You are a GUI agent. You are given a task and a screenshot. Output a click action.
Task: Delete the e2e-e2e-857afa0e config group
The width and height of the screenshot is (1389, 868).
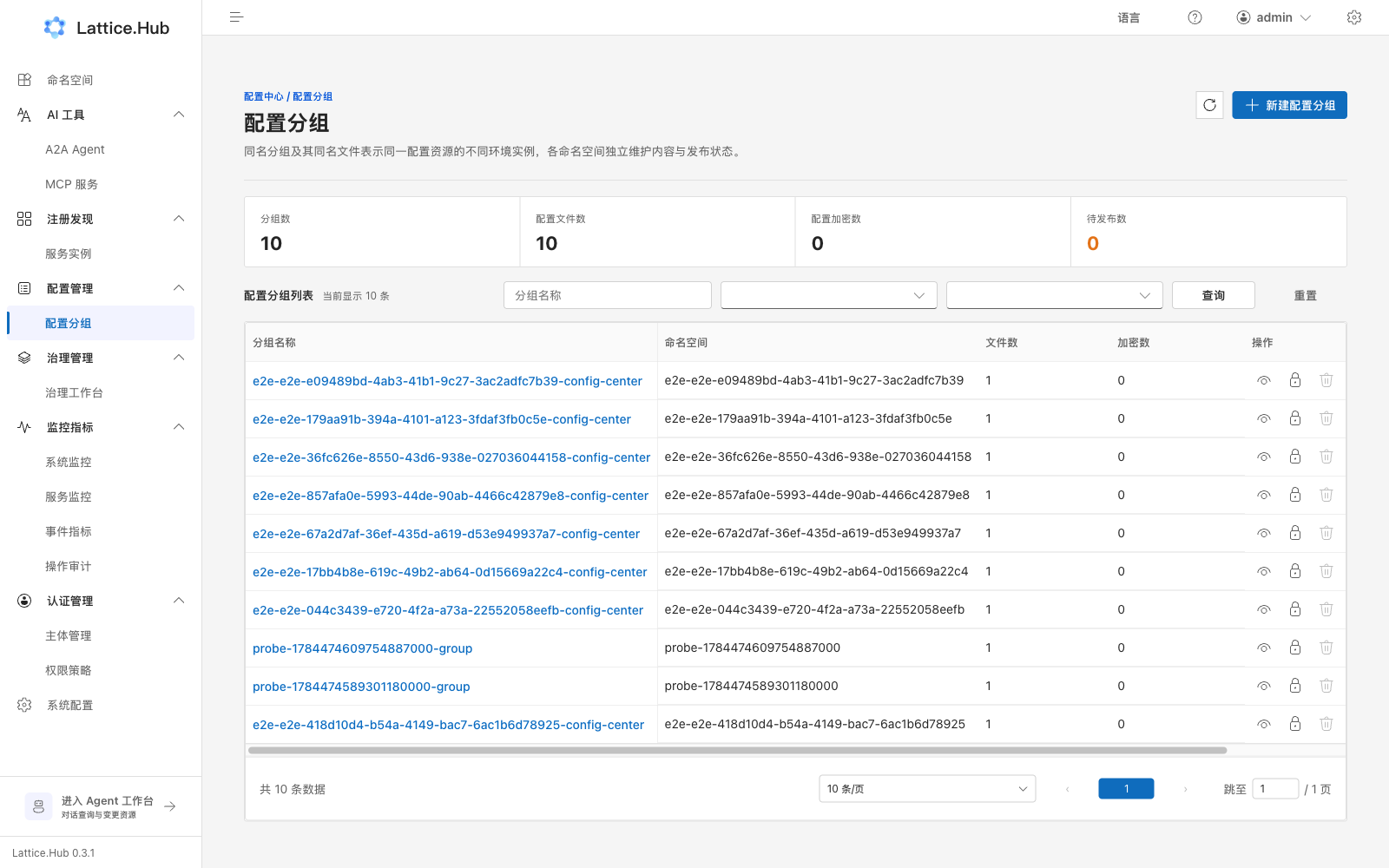pos(1326,495)
